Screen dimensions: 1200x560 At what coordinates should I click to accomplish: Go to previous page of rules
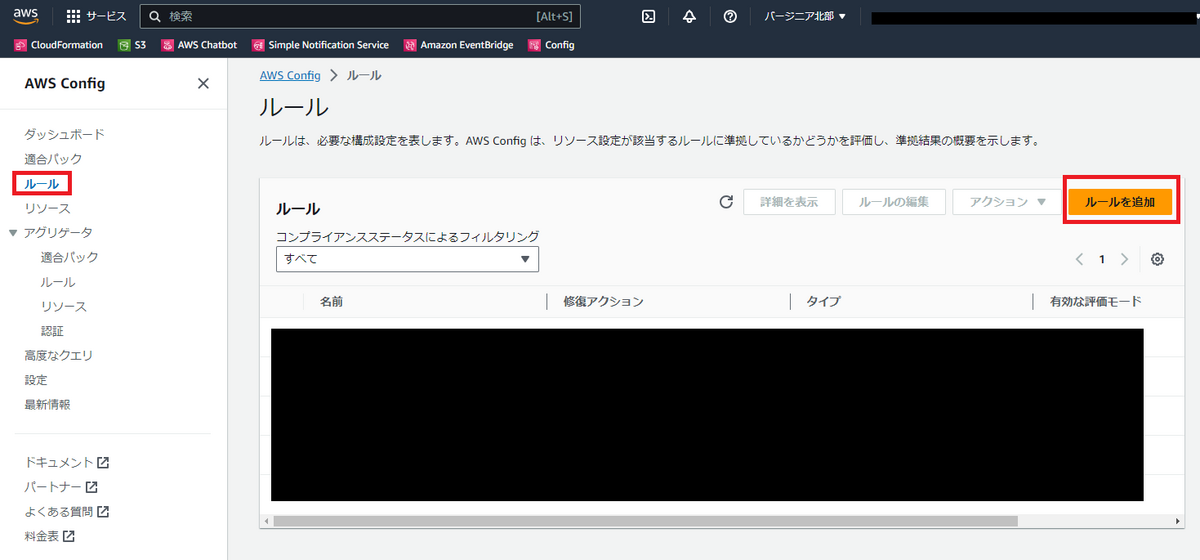click(x=1080, y=259)
